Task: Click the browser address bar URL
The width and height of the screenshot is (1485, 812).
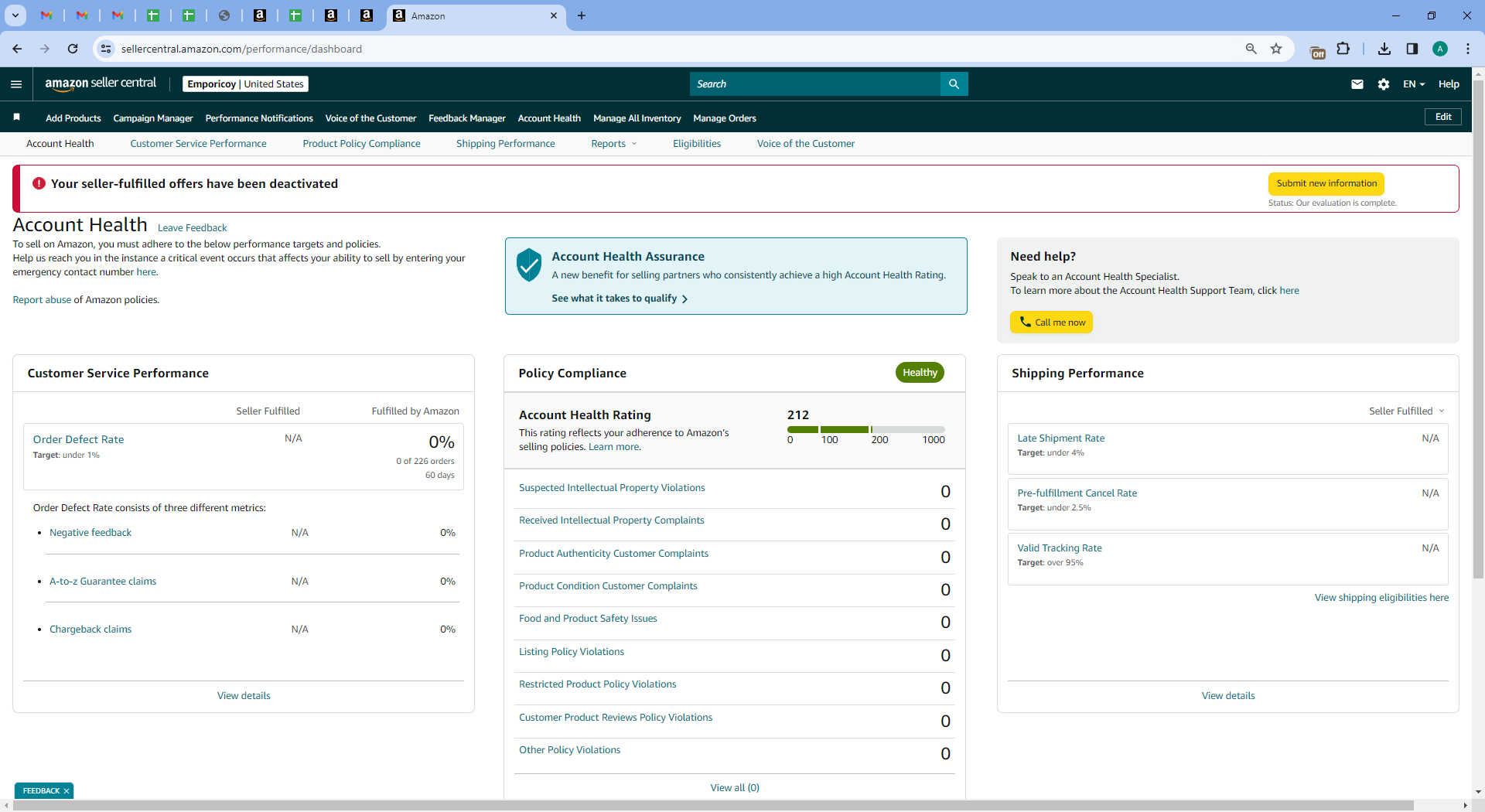Action: coord(241,49)
